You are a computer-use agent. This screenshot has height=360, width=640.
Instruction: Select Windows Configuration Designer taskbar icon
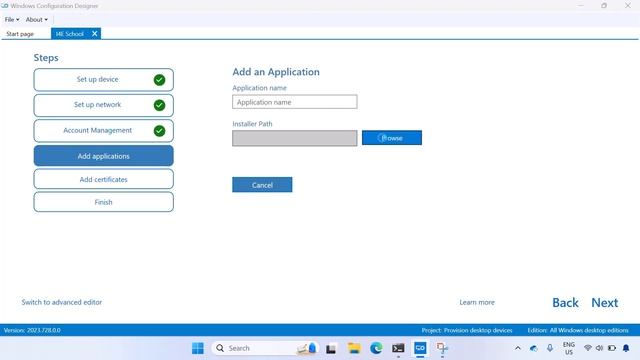tap(420, 348)
